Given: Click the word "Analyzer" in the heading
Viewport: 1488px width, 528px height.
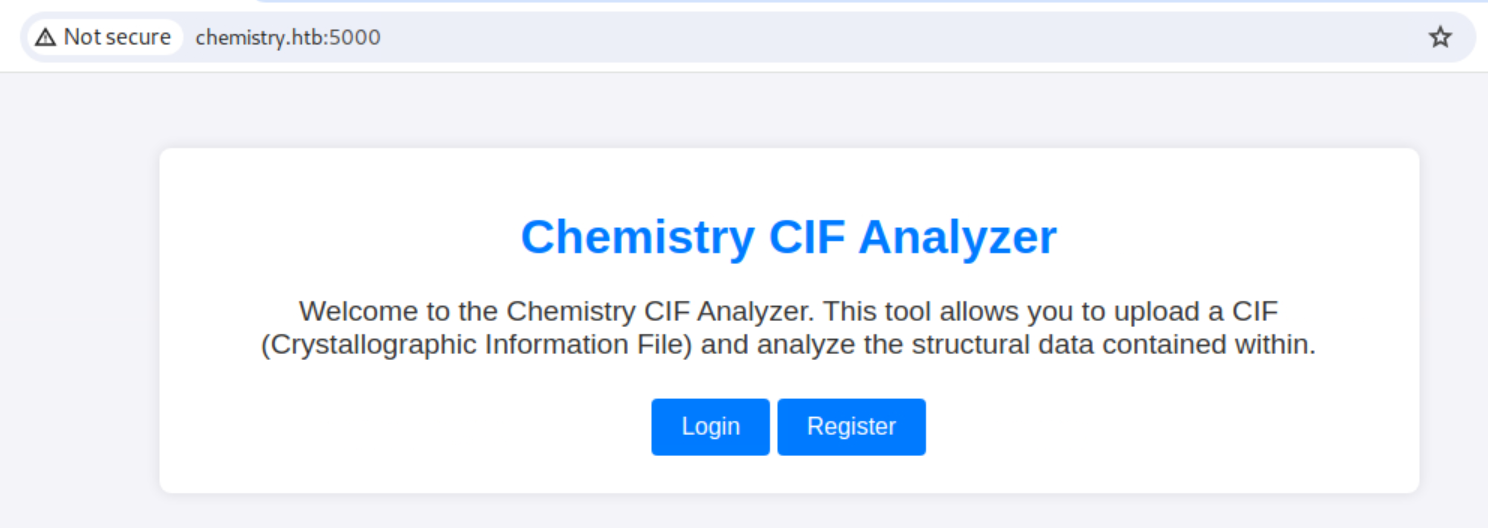Looking at the screenshot, I should tap(957, 238).
